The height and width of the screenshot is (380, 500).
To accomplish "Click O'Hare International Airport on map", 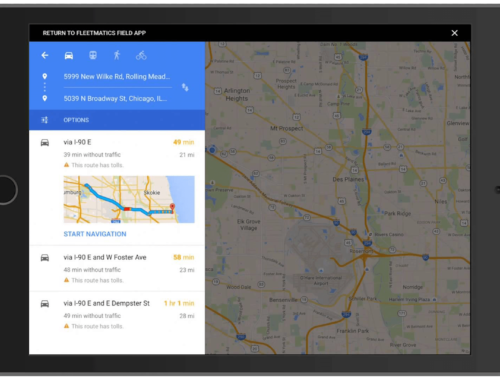I will point(321,280).
